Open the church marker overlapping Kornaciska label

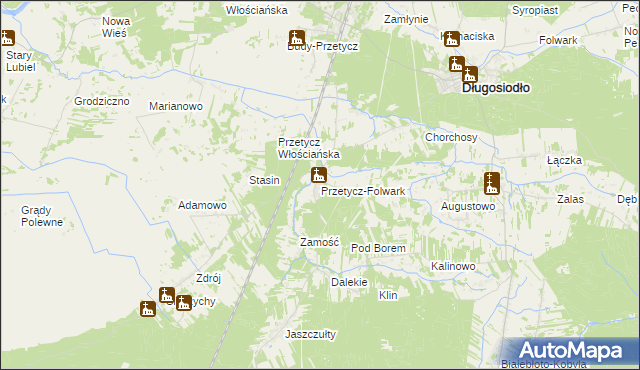point(451,39)
